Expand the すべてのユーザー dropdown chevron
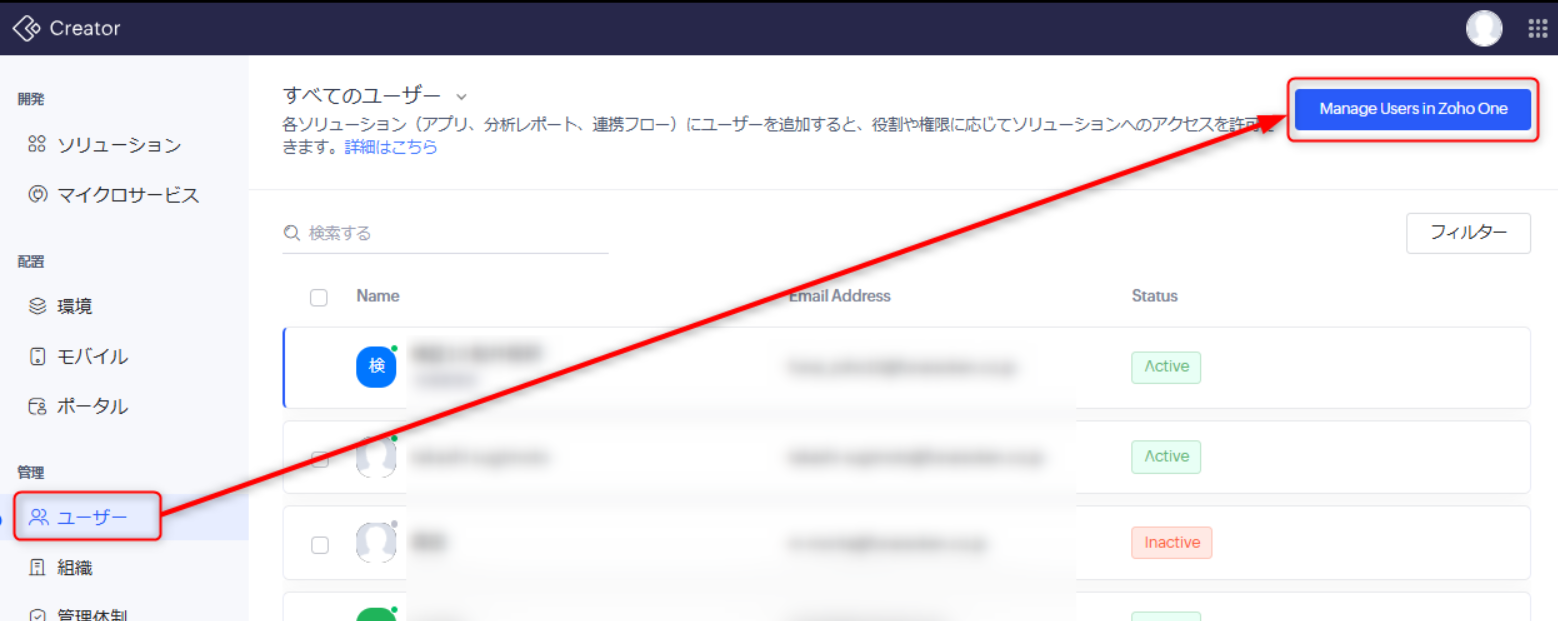This screenshot has height=621, width=1558. [x=461, y=97]
